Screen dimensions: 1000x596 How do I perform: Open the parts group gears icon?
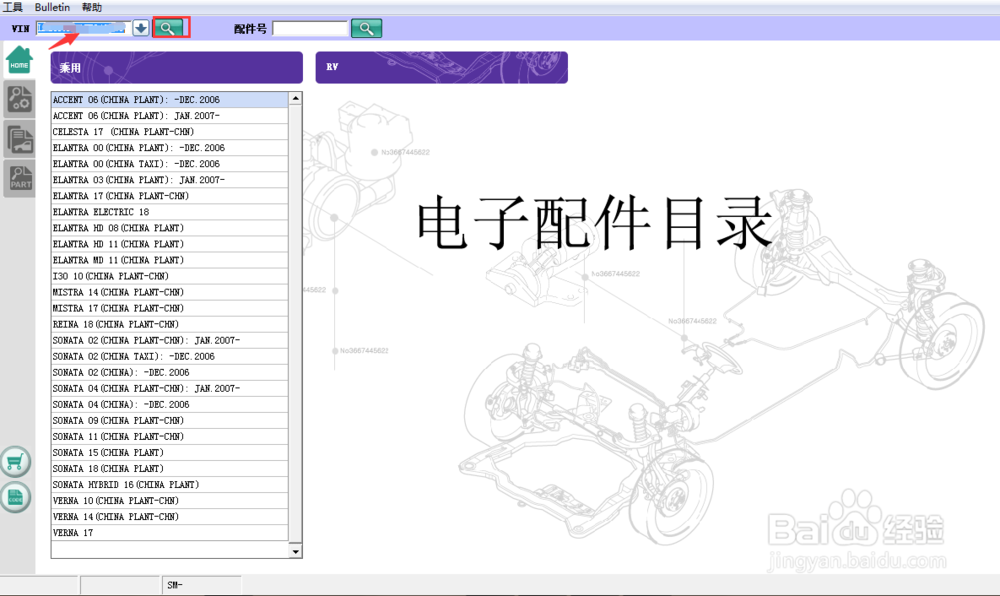20,99
